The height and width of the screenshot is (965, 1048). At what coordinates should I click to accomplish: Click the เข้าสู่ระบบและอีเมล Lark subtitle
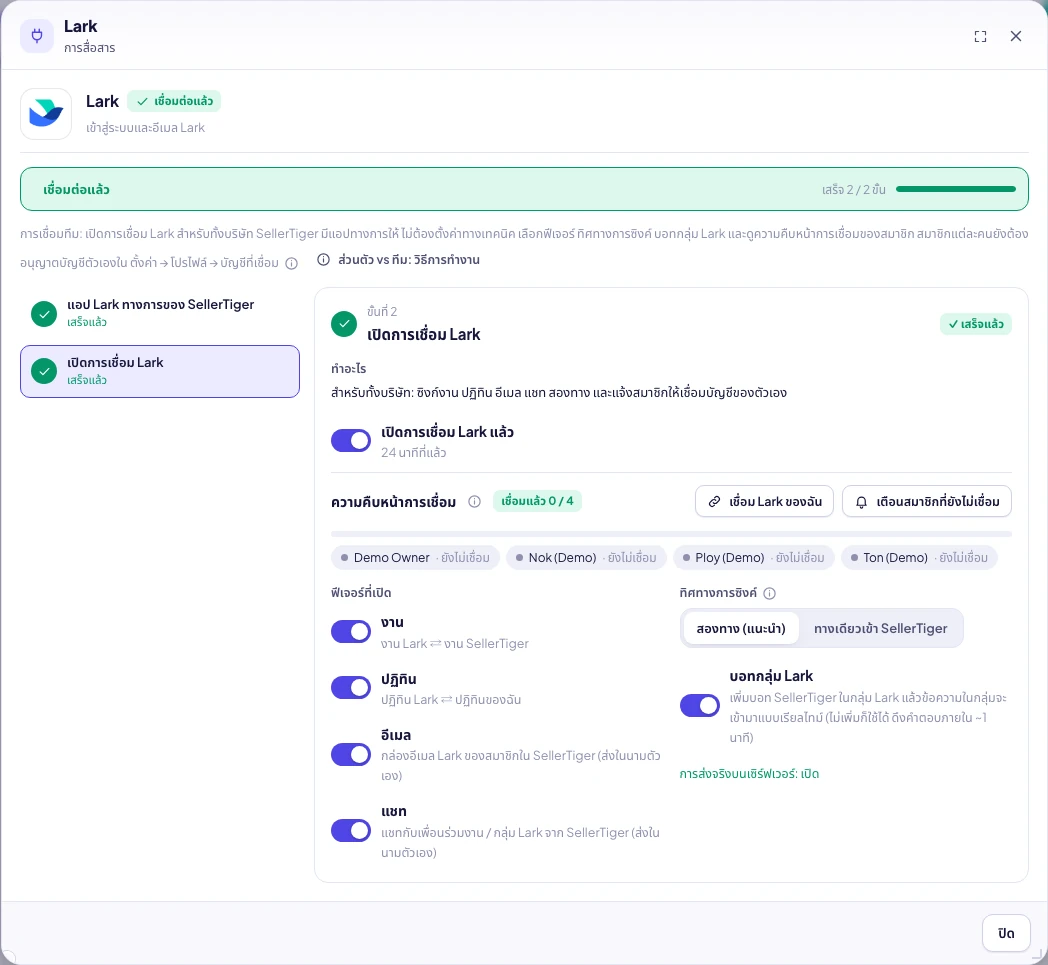point(146,128)
